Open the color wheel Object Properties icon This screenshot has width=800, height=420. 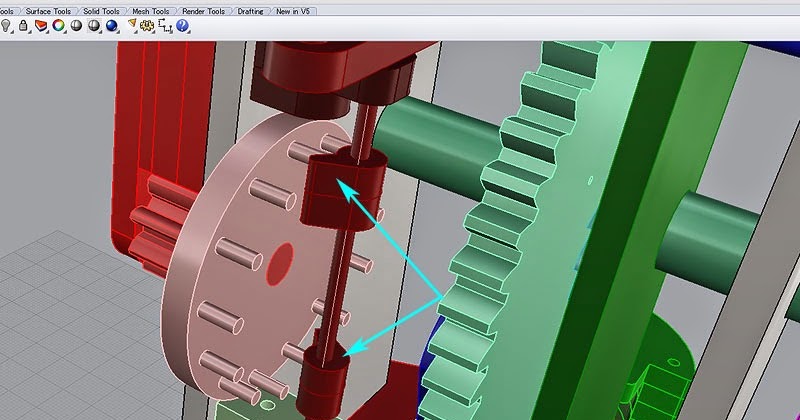point(59,26)
